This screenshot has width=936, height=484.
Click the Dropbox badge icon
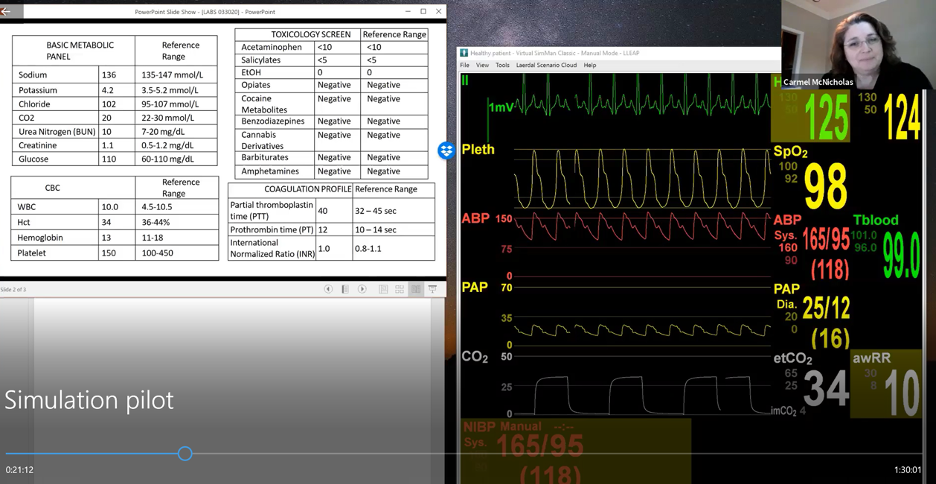(x=446, y=150)
